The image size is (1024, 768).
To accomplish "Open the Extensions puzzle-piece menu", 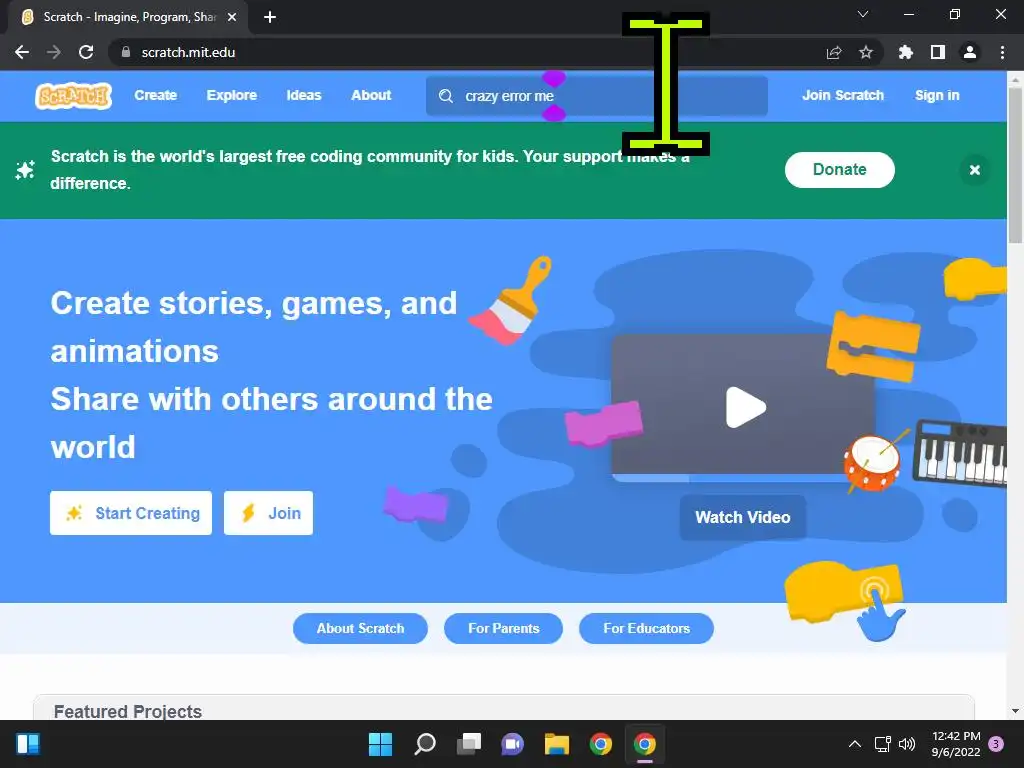I will coord(906,52).
